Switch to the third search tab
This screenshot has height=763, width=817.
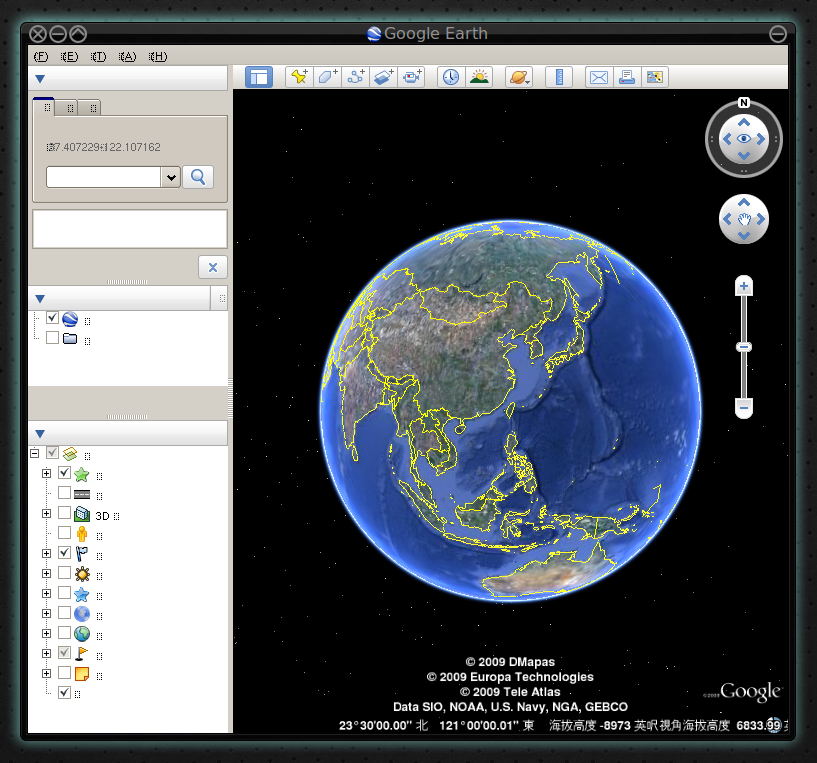(x=89, y=107)
